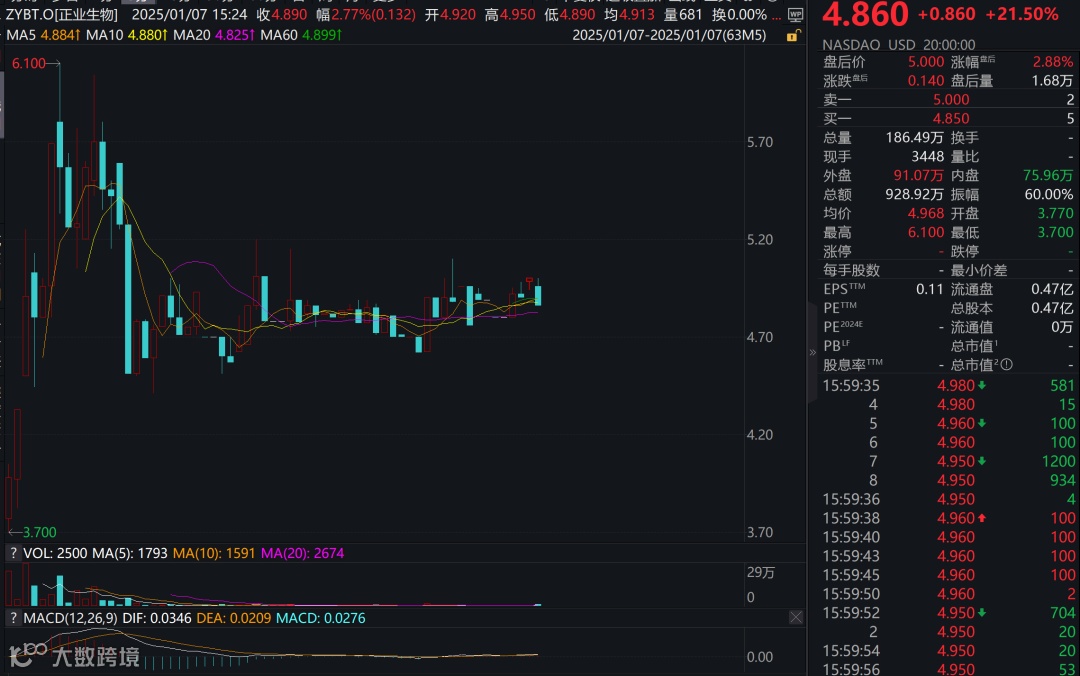Collapse the right quote panel with double-arrow
The width and height of the screenshot is (1080, 676).
pos(812,352)
